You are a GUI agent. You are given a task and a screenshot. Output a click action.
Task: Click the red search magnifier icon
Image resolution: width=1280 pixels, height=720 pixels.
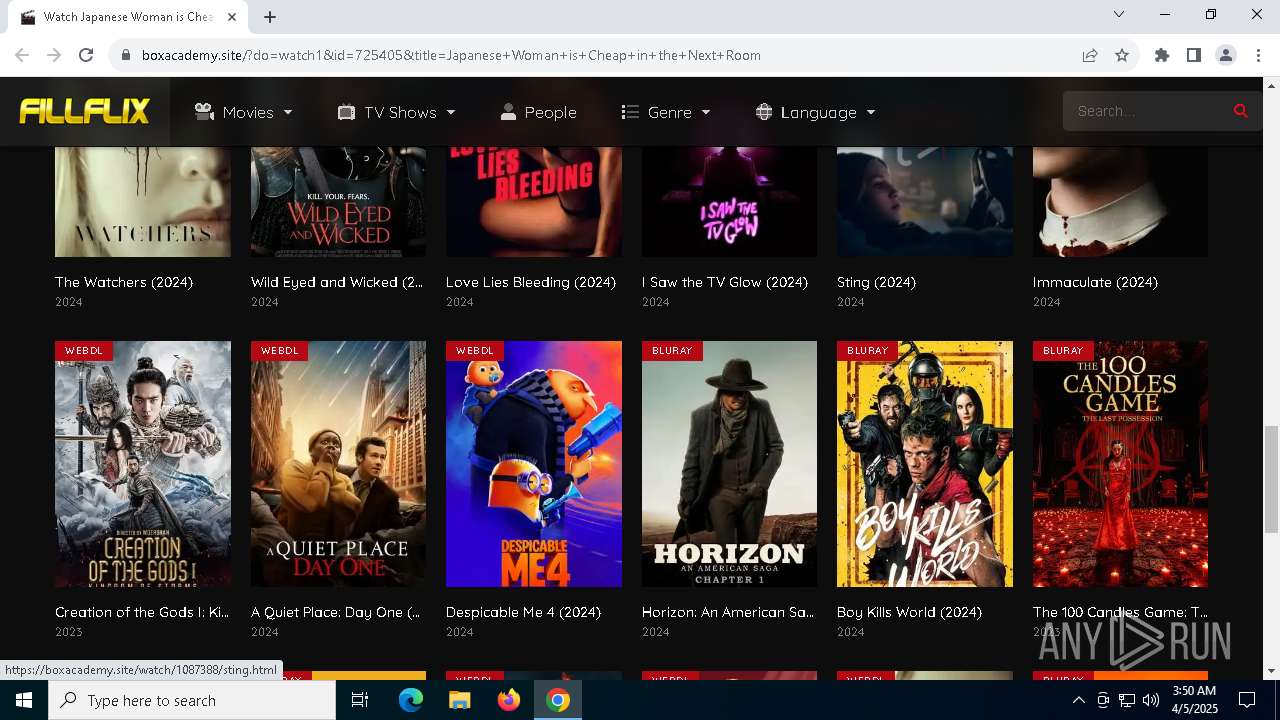(1241, 111)
